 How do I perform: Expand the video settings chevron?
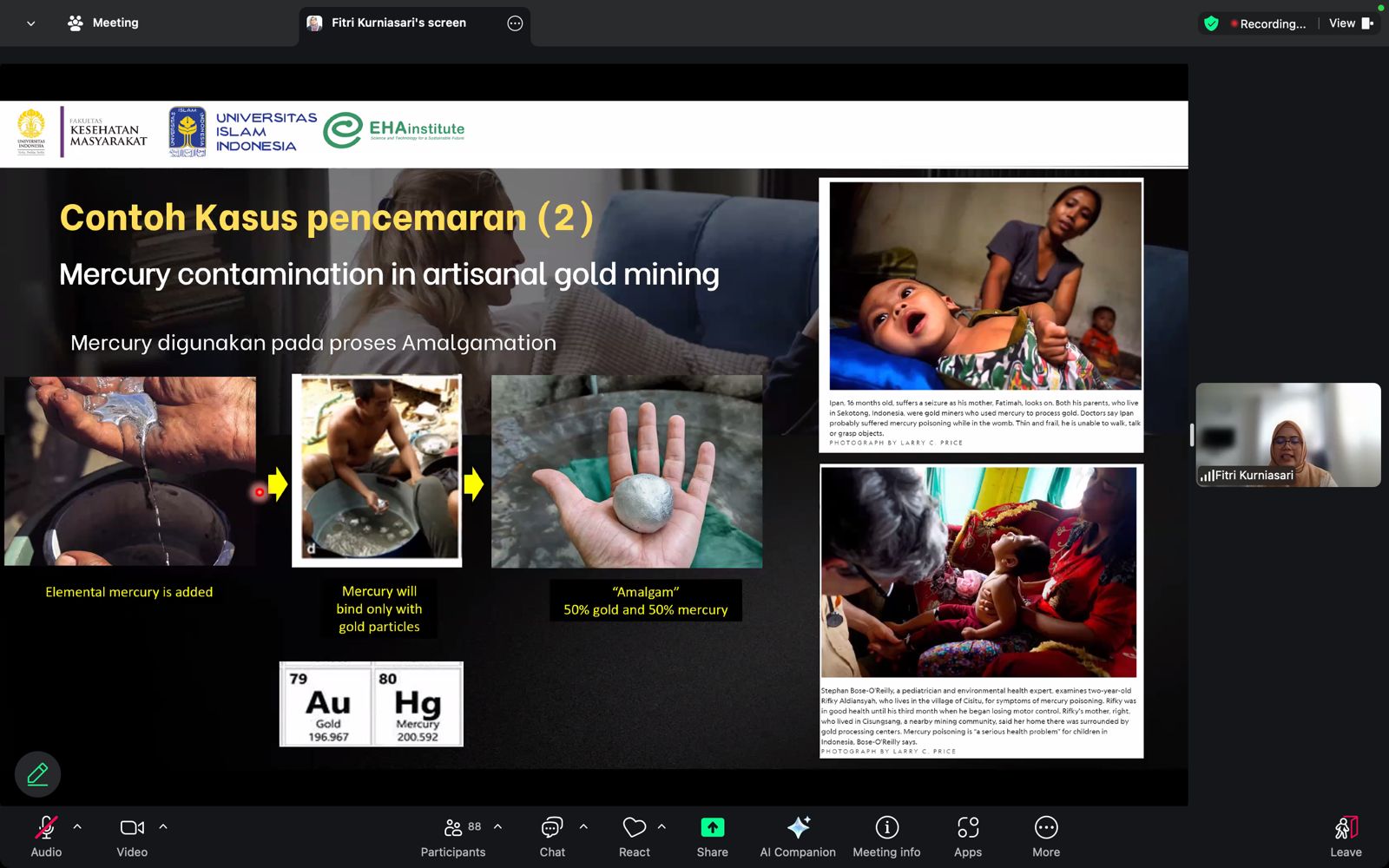point(163,827)
